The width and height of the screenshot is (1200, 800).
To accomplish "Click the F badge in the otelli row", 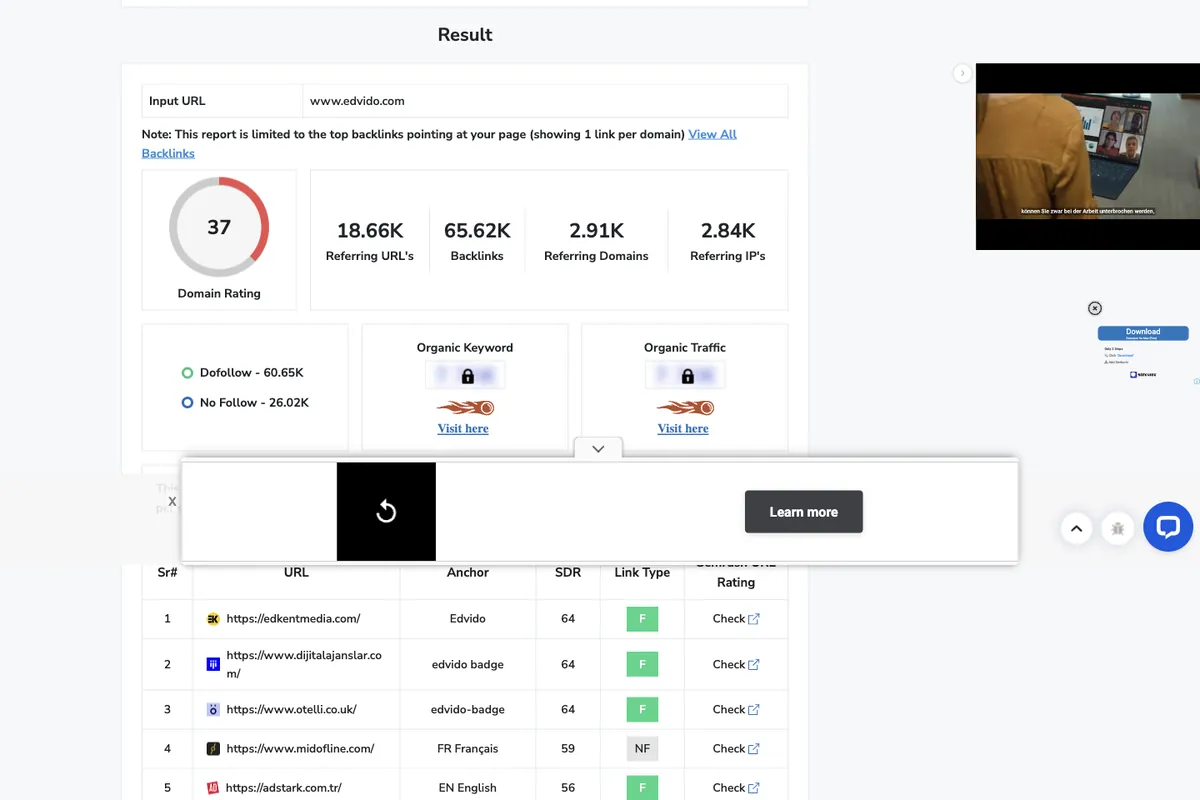I will [x=642, y=709].
